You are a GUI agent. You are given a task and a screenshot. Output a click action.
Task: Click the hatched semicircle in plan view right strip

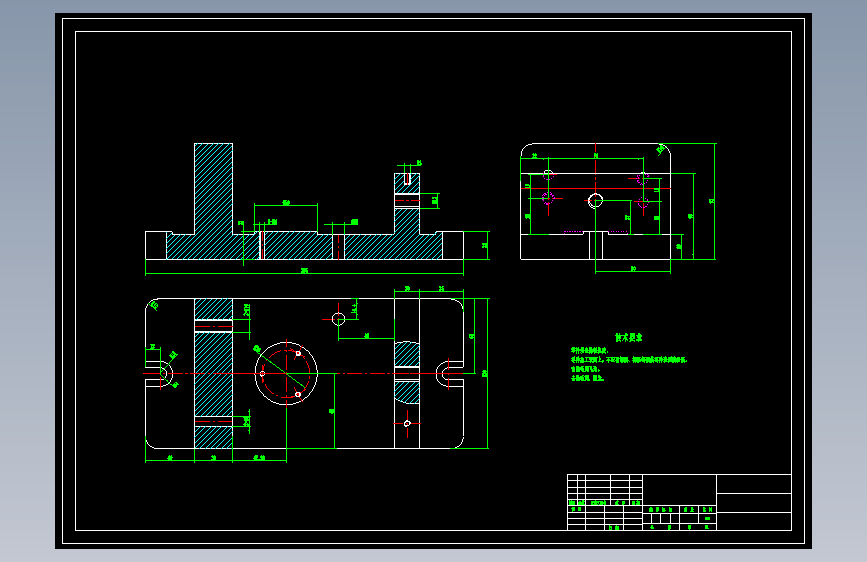click(407, 355)
